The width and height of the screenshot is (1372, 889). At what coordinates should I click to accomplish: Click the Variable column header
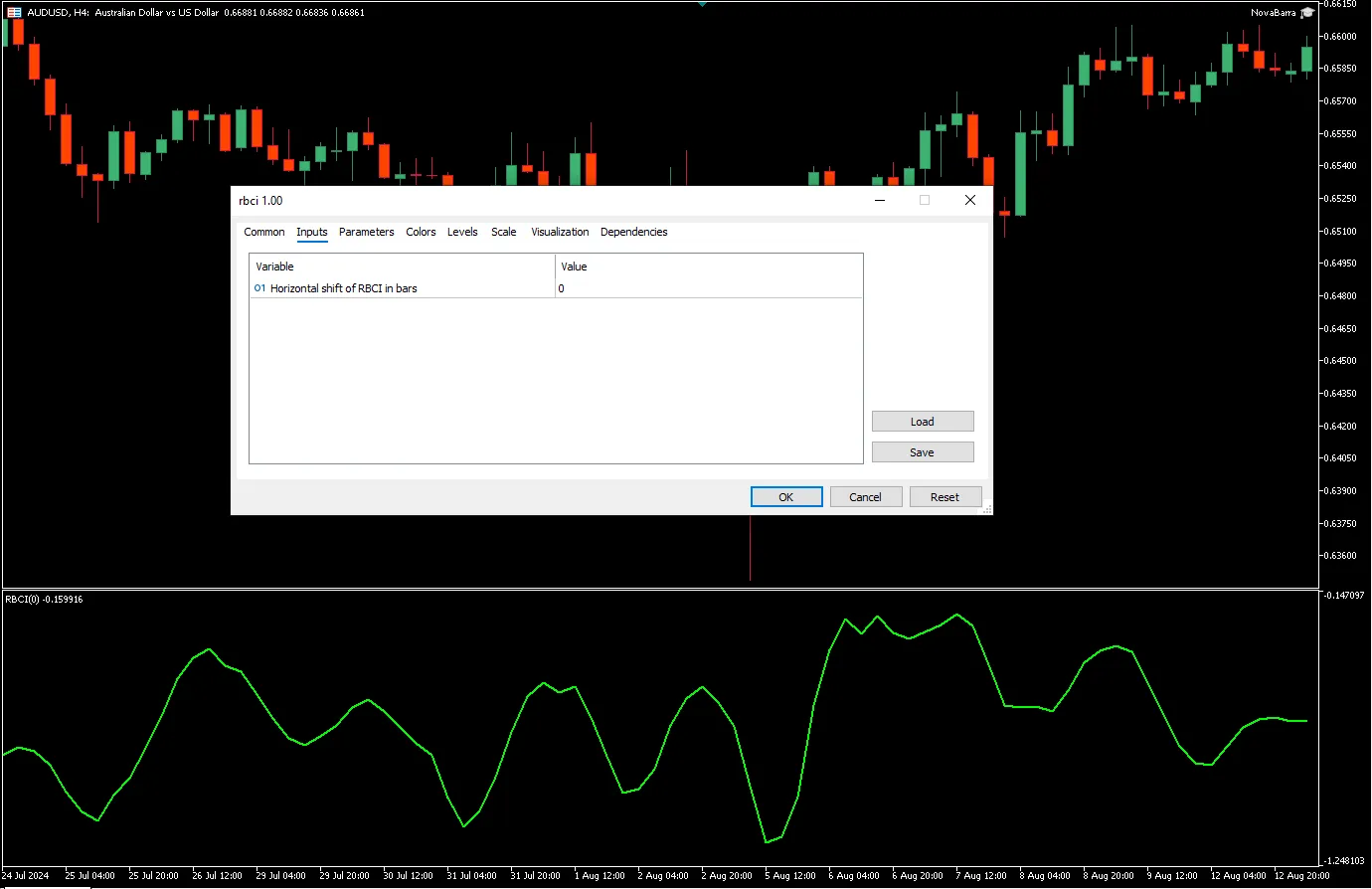coord(401,267)
